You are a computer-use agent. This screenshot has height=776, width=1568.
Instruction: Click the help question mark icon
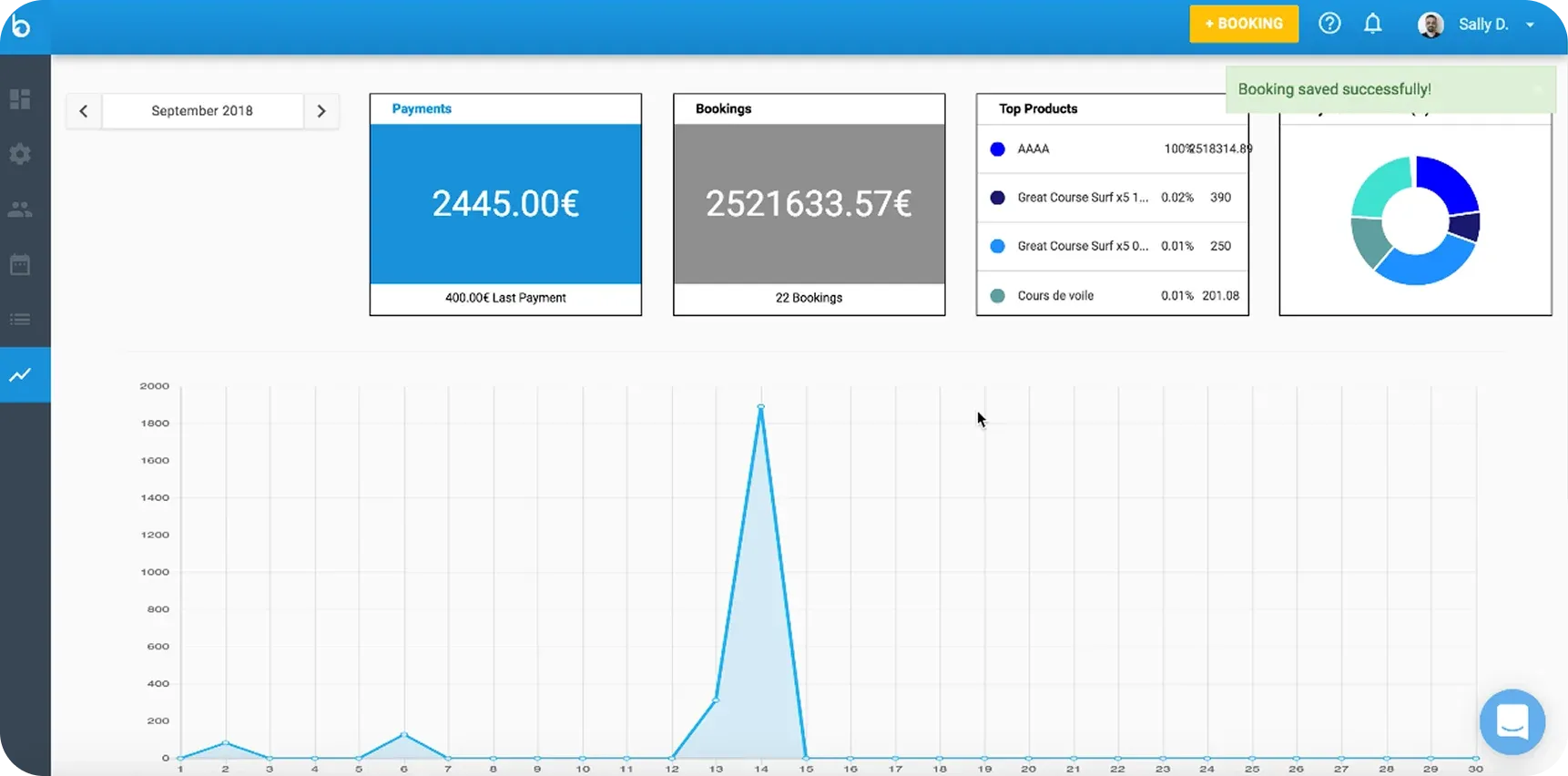tap(1329, 24)
